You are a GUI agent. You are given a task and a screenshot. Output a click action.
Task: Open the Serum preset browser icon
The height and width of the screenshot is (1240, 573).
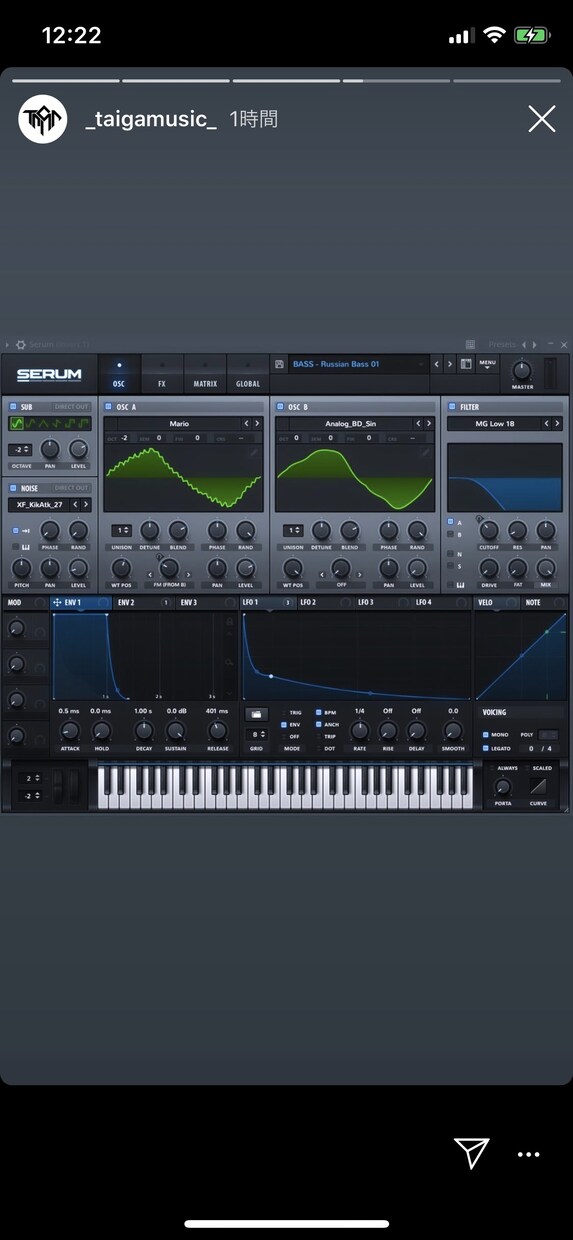pos(466,365)
